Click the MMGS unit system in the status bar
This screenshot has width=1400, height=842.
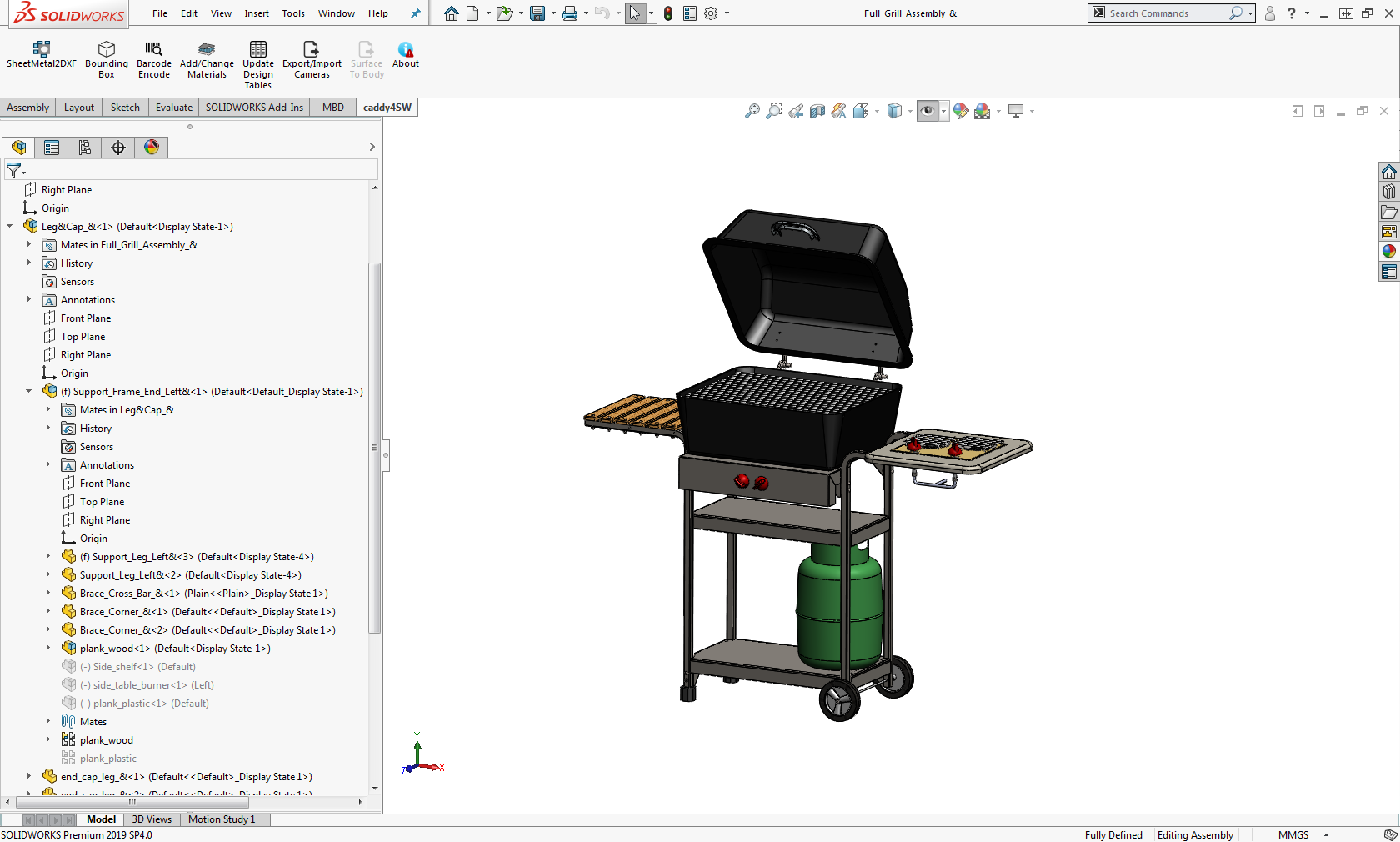coord(1293,834)
